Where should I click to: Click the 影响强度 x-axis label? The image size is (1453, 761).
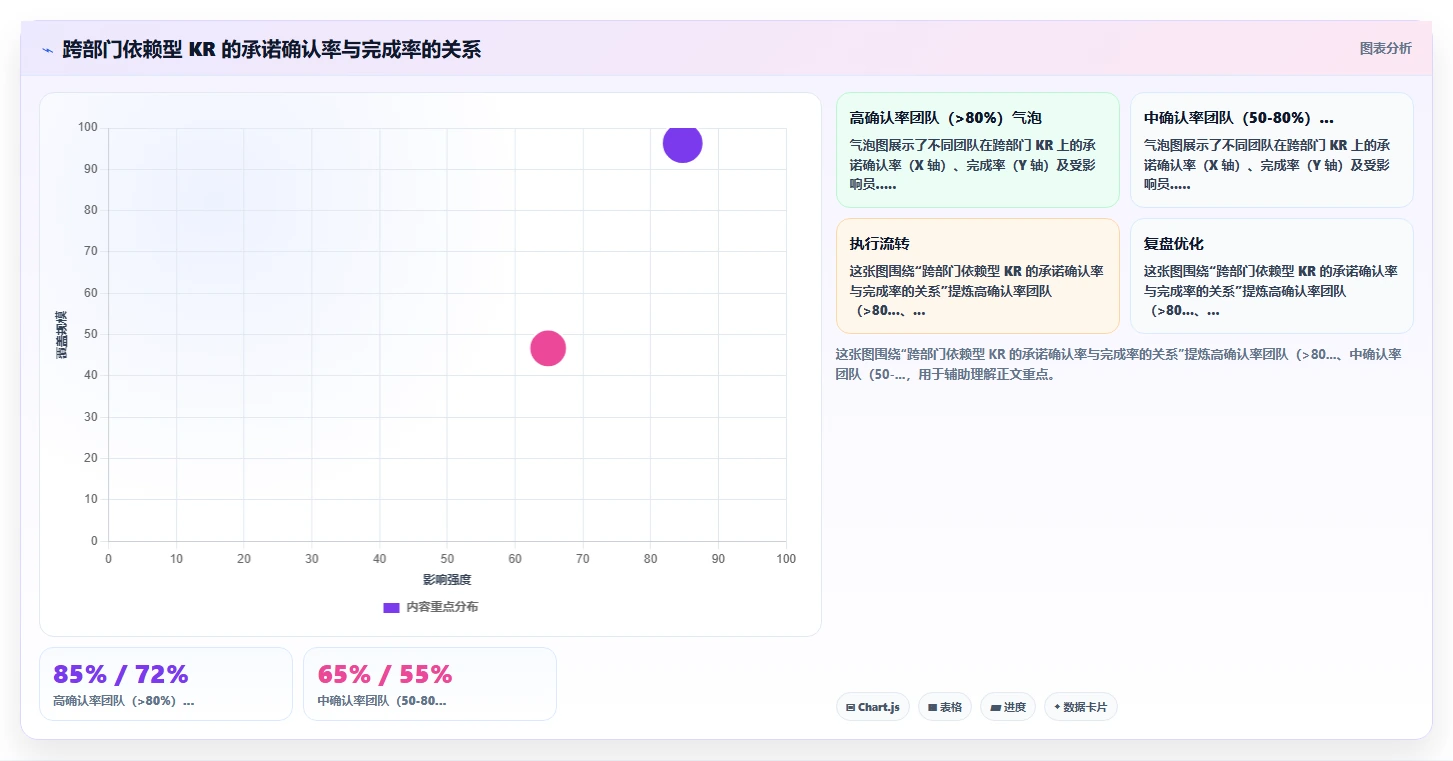[x=447, y=580]
